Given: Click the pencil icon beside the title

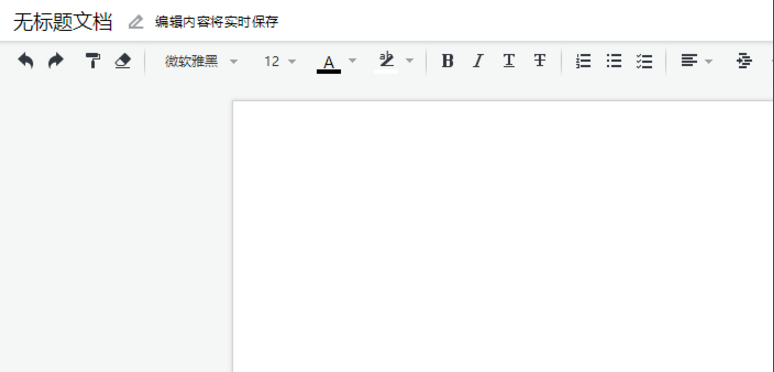Looking at the screenshot, I should 136,22.
